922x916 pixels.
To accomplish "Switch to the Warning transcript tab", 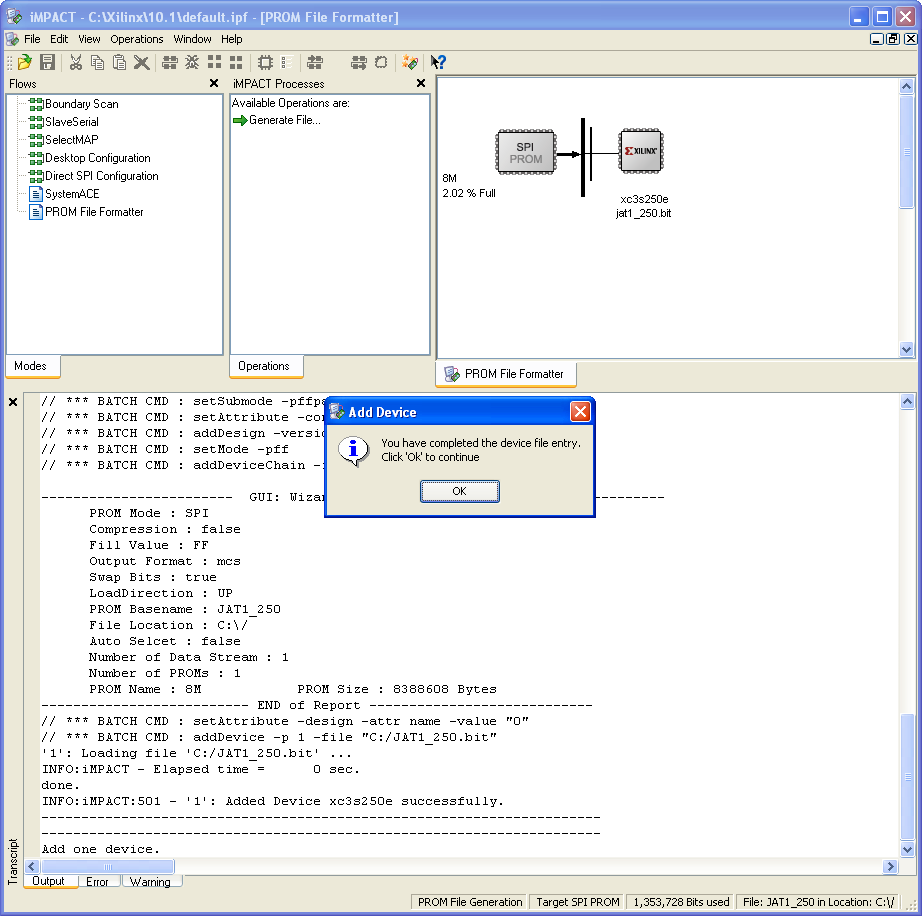I will coord(151,881).
